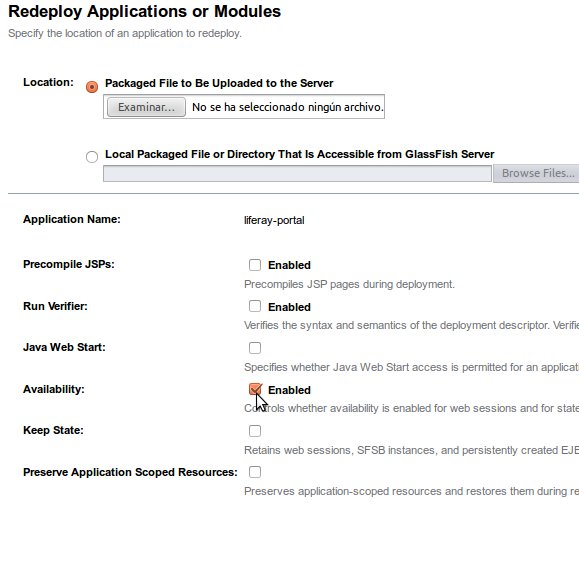Click the Examinar... file chooser button

coord(146,107)
